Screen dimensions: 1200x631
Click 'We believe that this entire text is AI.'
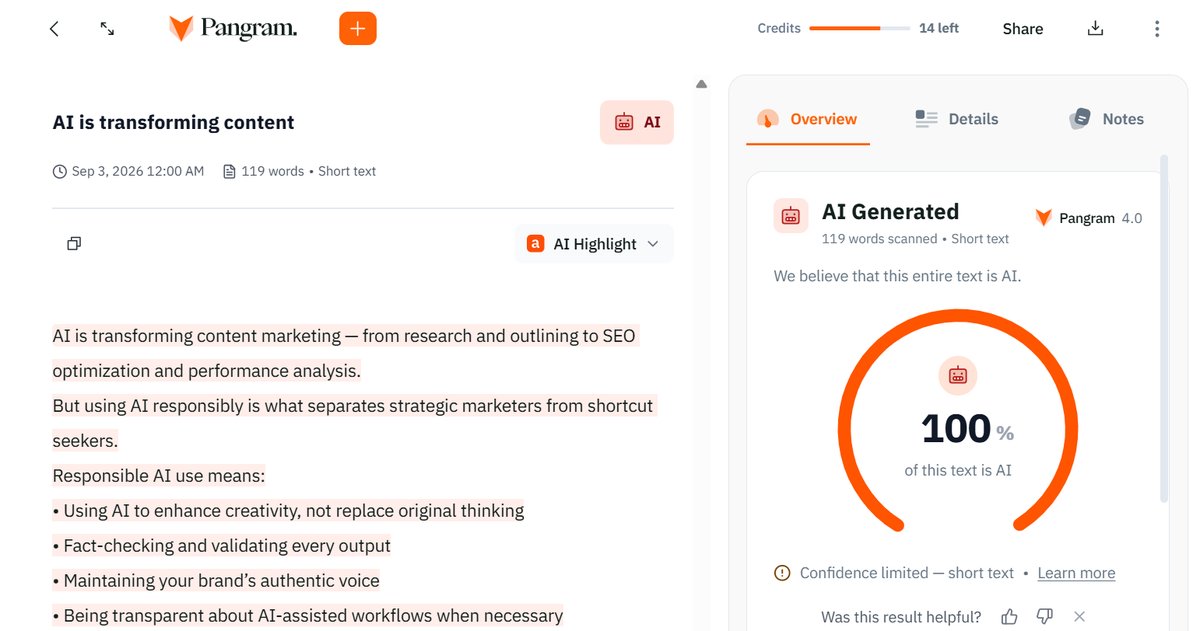pyautogui.click(x=897, y=275)
